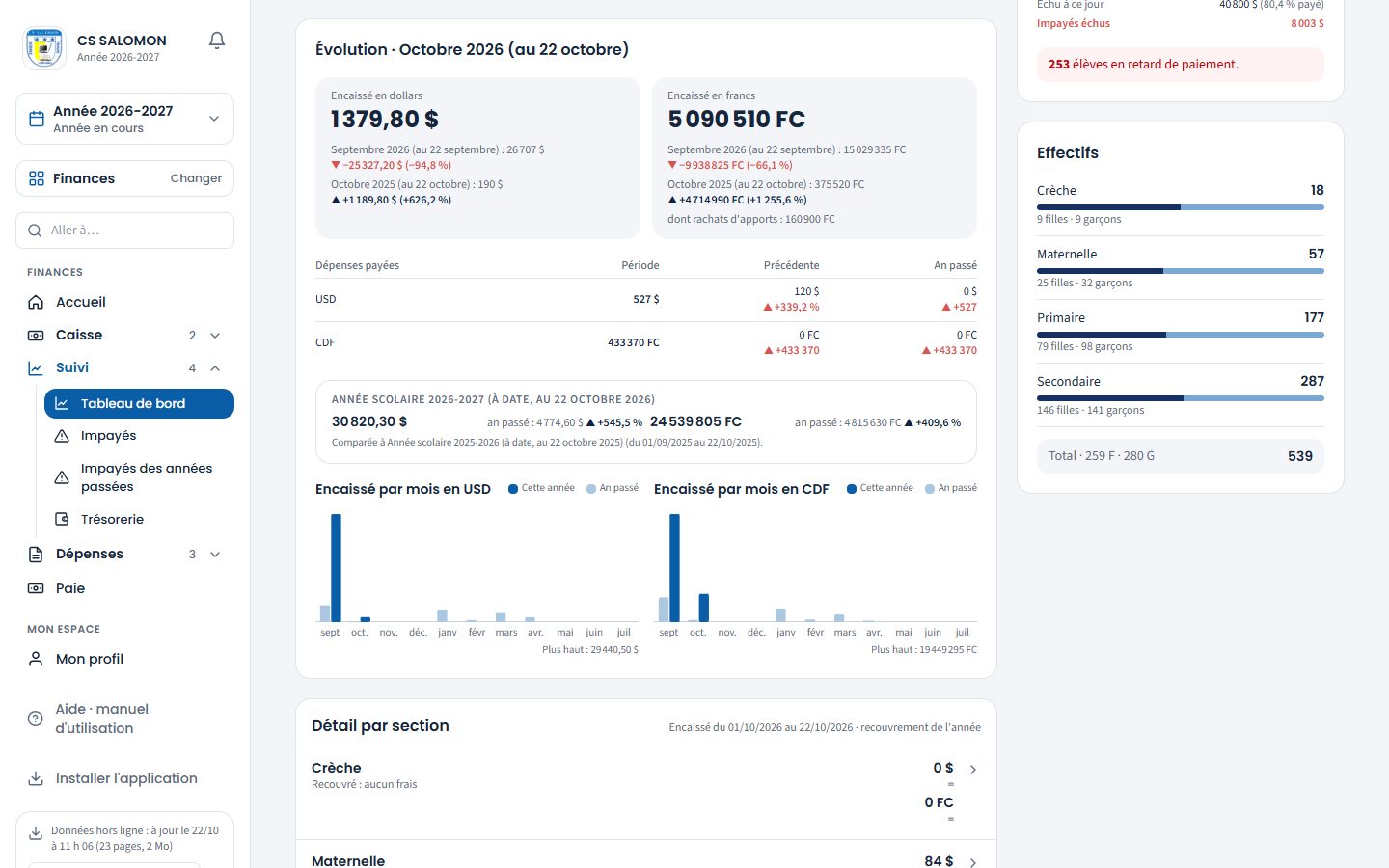
Task: Open Tableau de bord page
Action: point(139,403)
